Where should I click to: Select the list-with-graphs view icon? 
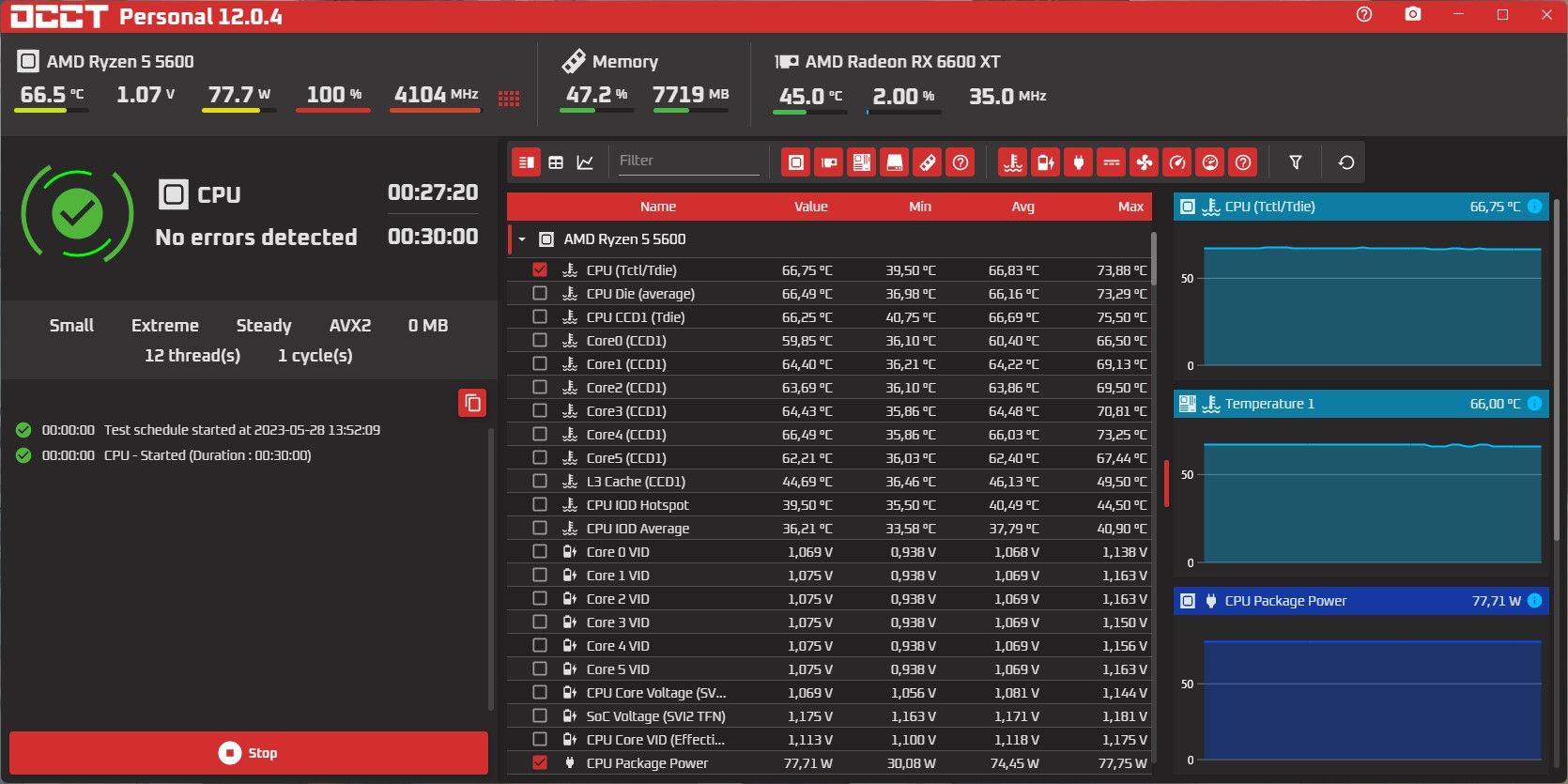(x=527, y=162)
